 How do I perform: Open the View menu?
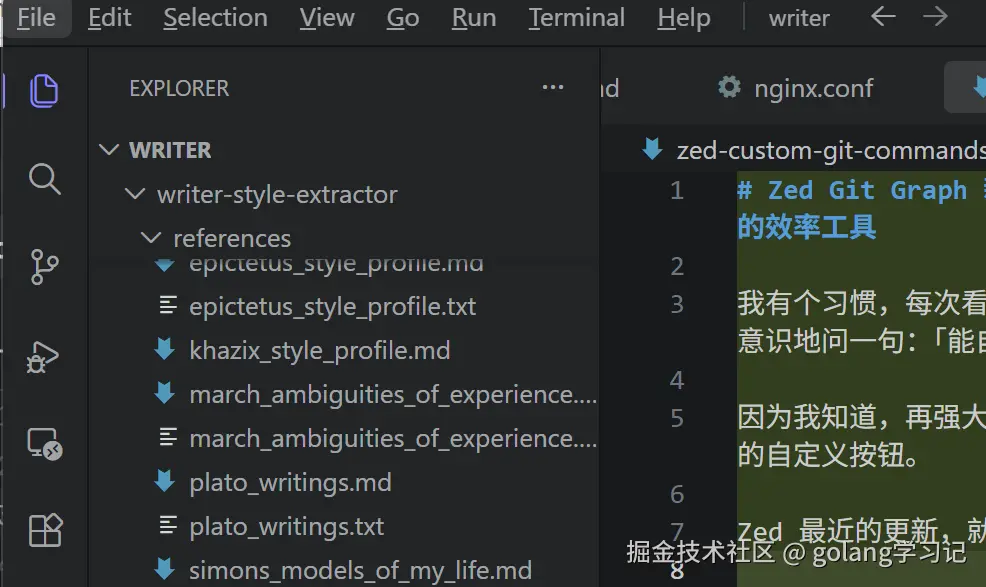pyautogui.click(x=326, y=18)
